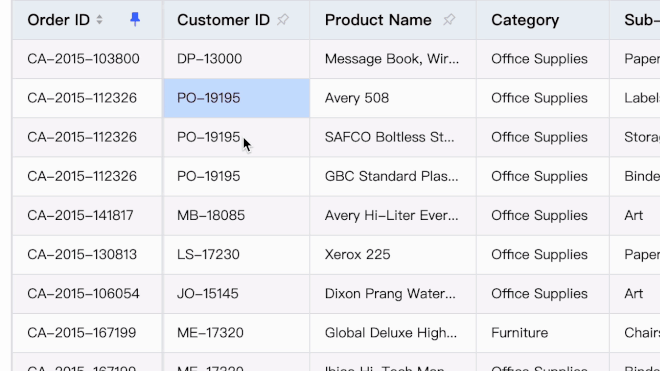The image size is (660, 371).
Task: Click the Art cell in Avery Hi-Liter row
Action: pyautogui.click(x=635, y=216)
